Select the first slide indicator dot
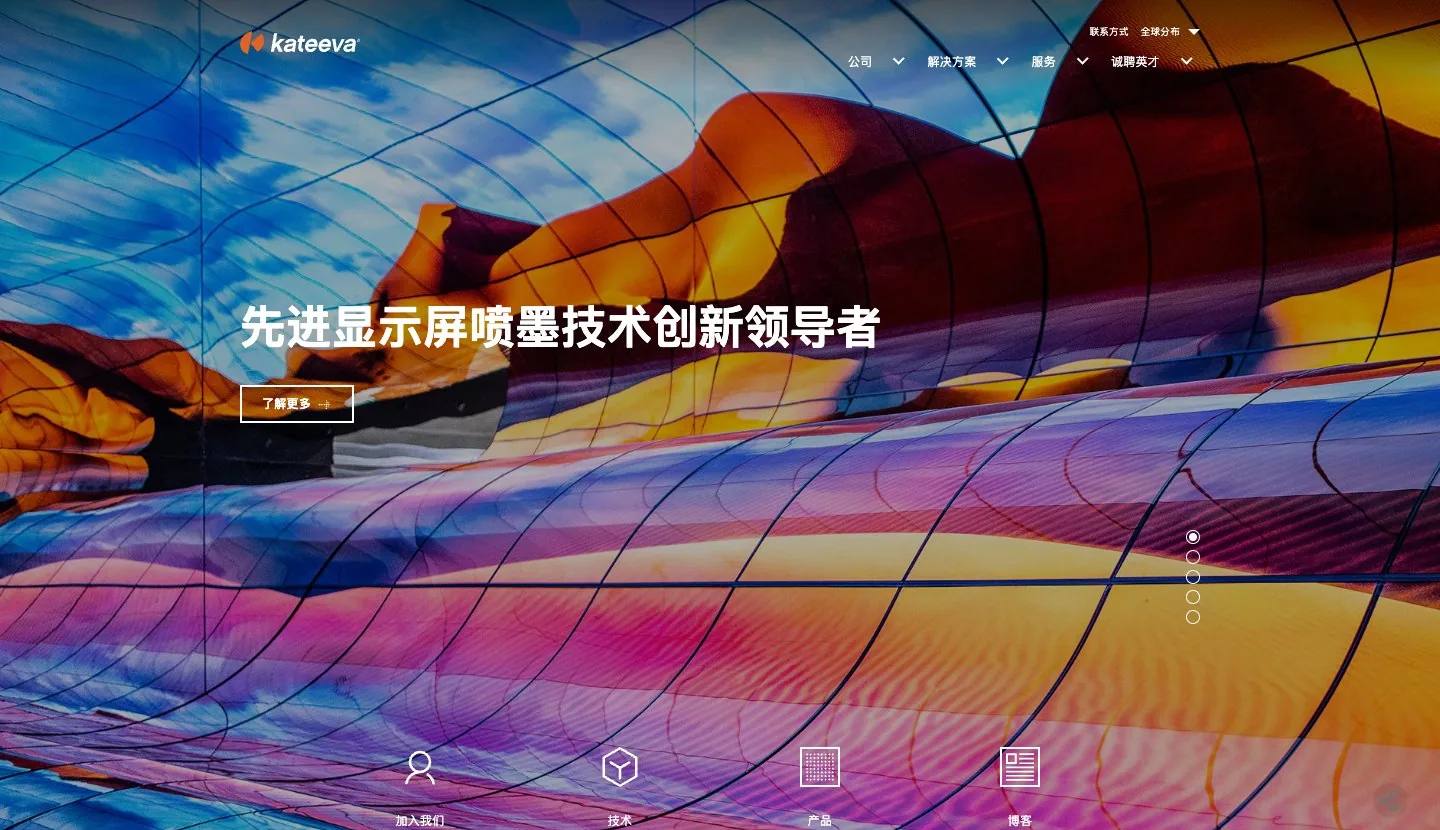Screen dimensions: 1440x830 tap(1193, 537)
